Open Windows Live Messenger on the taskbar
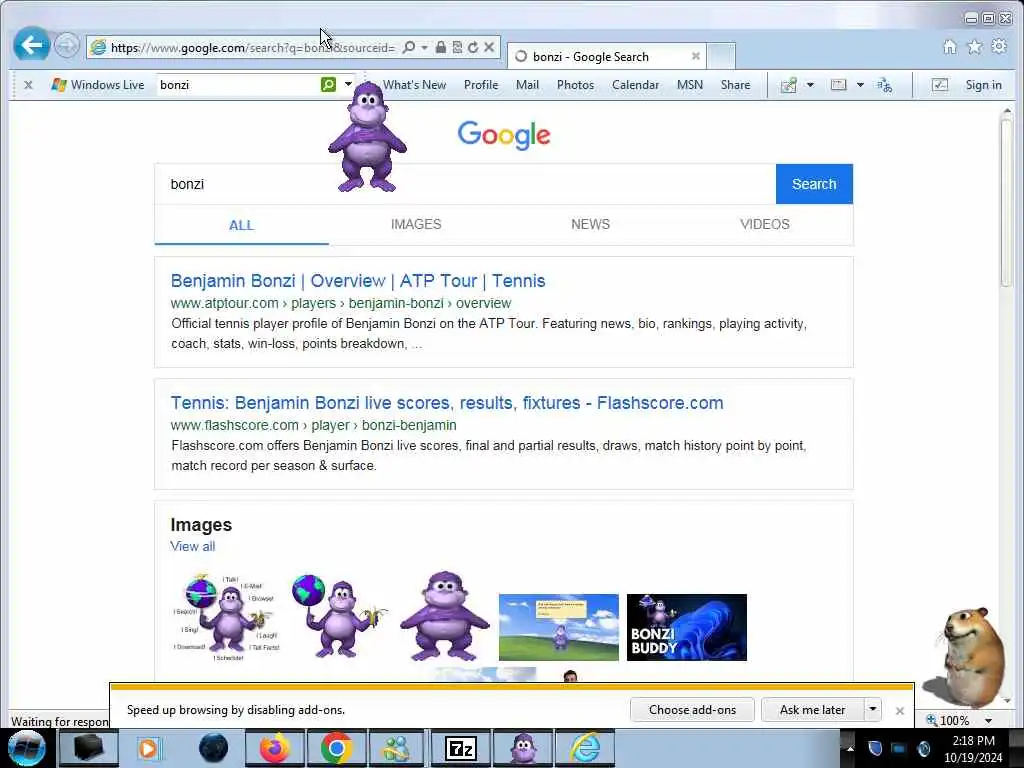 click(397, 748)
